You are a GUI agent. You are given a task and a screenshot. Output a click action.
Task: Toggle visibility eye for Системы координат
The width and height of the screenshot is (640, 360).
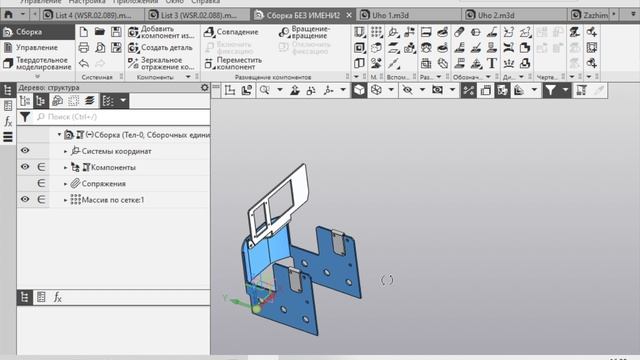[x=25, y=151]
